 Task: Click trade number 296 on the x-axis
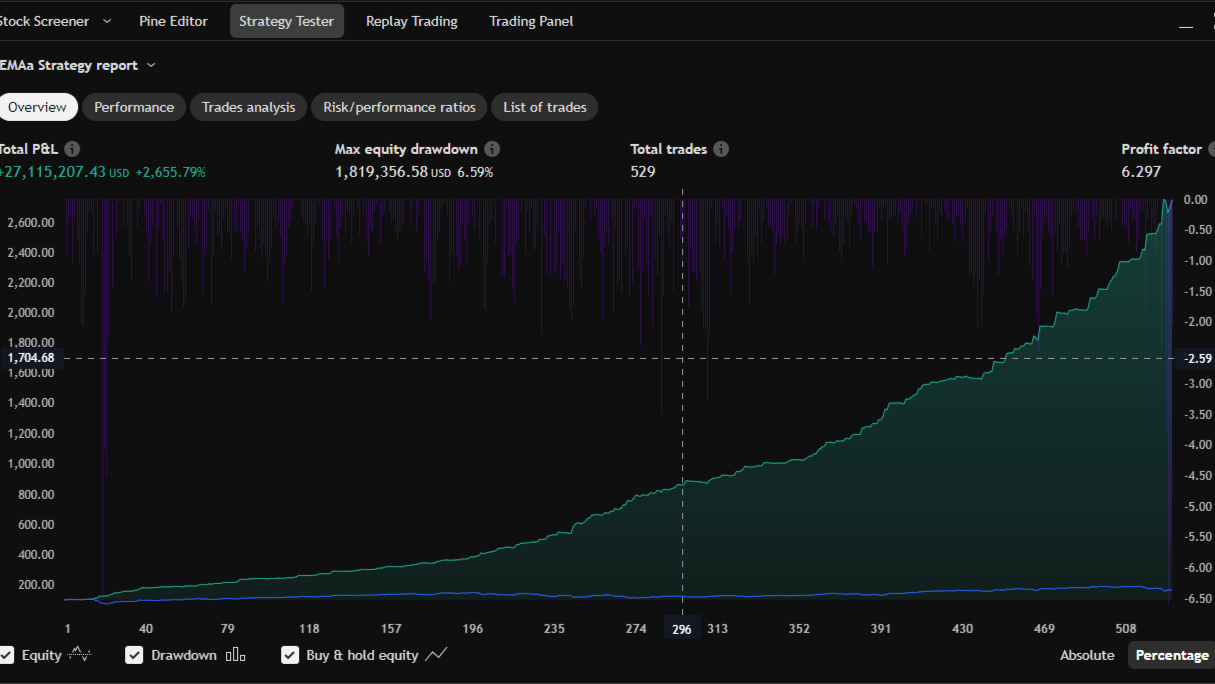pyautogui.click(x=682, y=629)
